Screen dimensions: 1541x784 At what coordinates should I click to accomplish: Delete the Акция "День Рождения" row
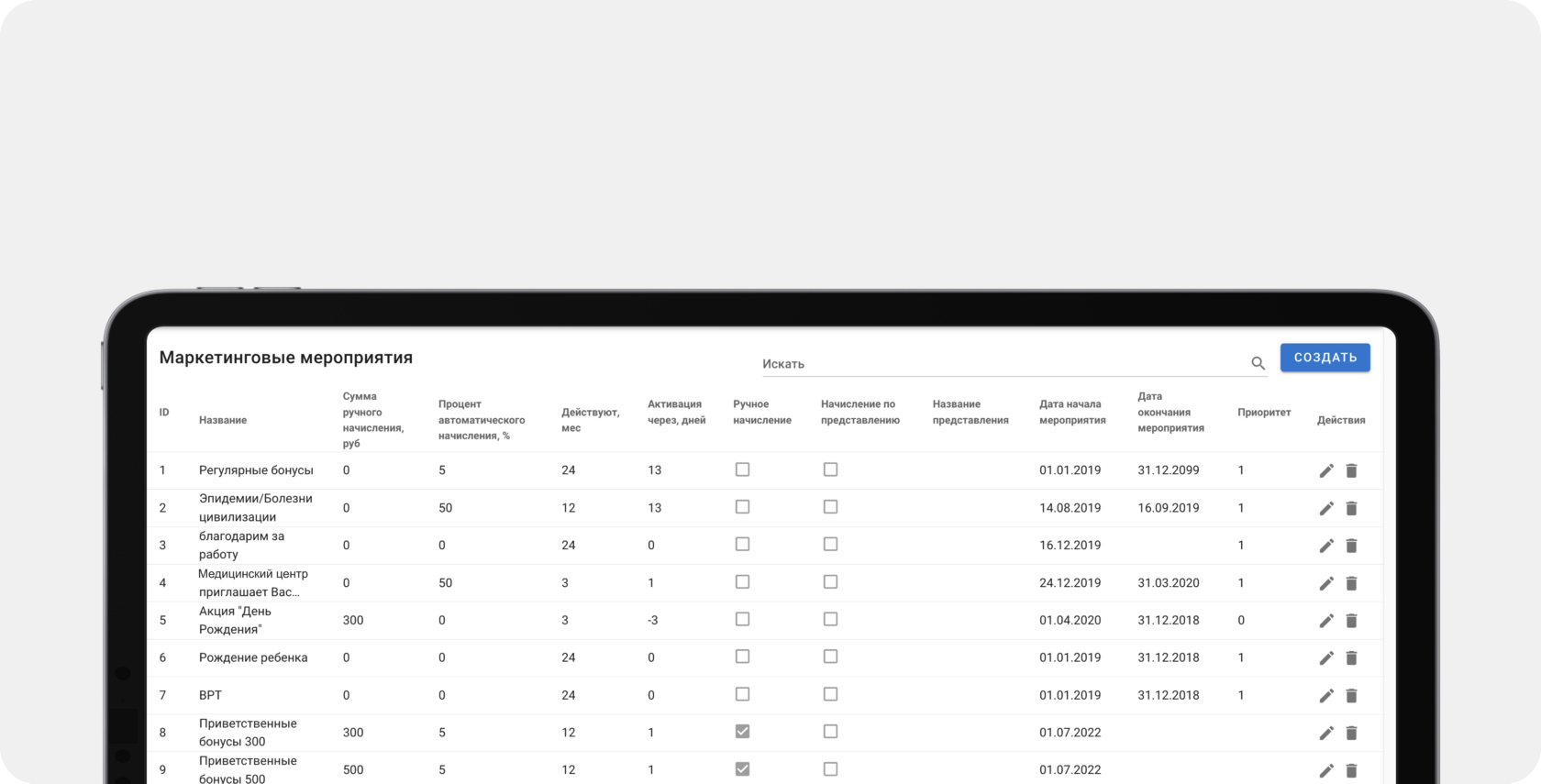1351,621
